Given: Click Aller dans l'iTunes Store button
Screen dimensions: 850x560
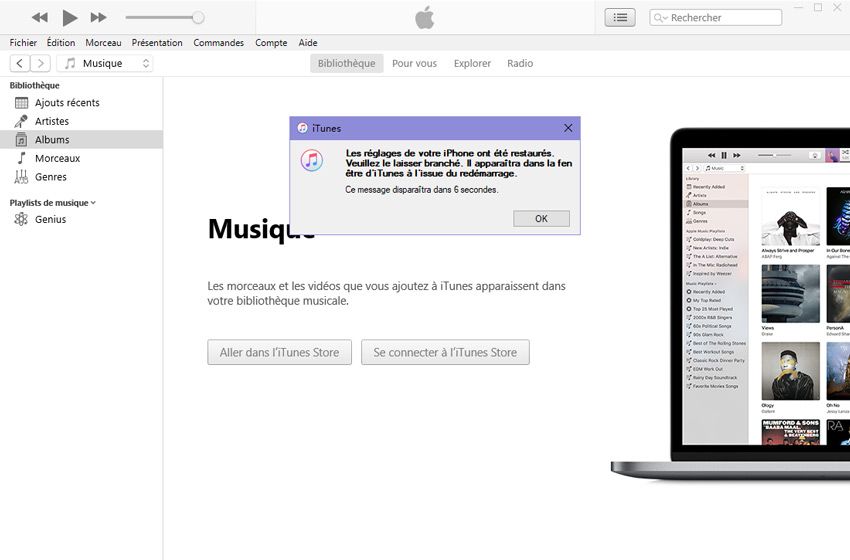Looking at the screenshot, I should click(279, 352).
